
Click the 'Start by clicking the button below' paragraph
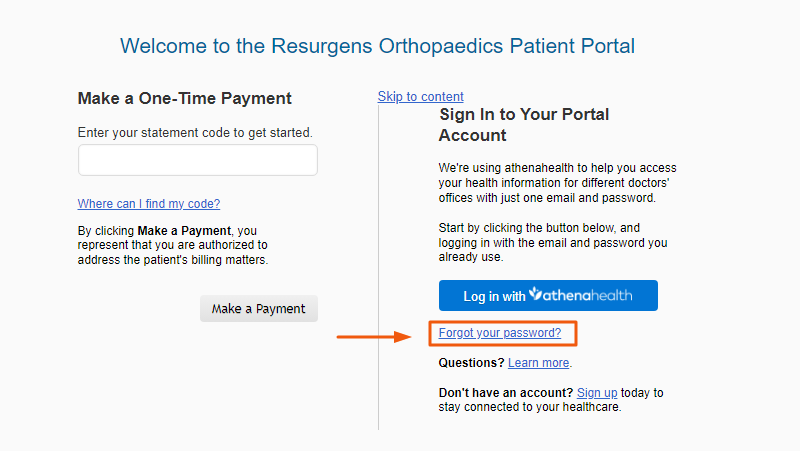point(553,242)
